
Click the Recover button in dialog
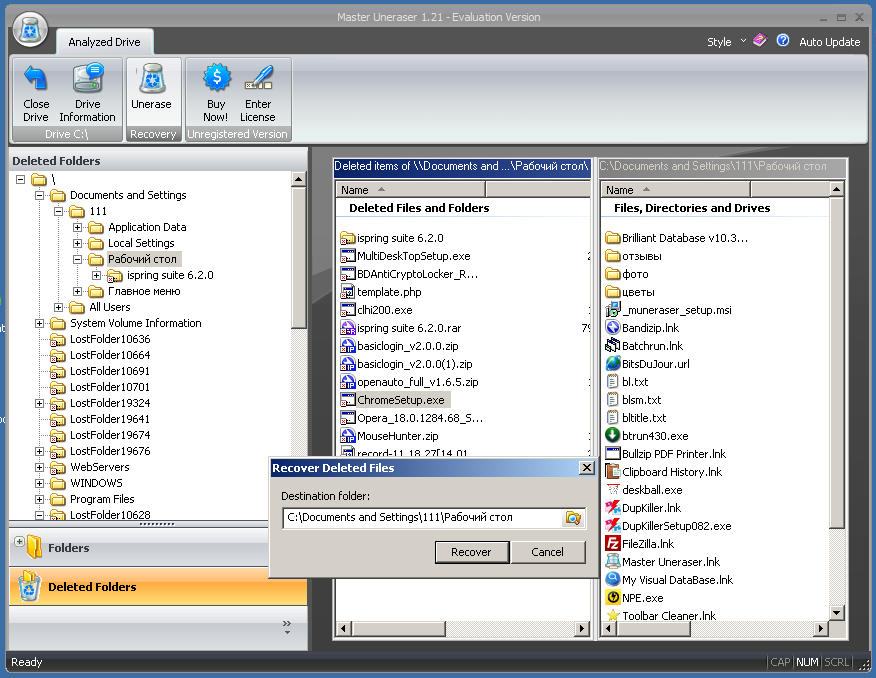[472, 552]
